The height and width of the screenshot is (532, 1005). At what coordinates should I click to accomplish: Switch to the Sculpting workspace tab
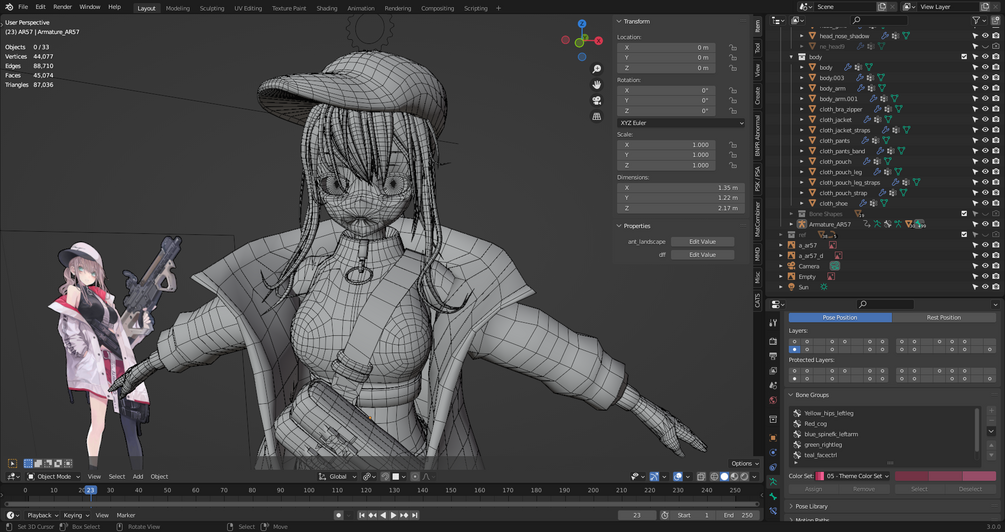tap(212, 8)
